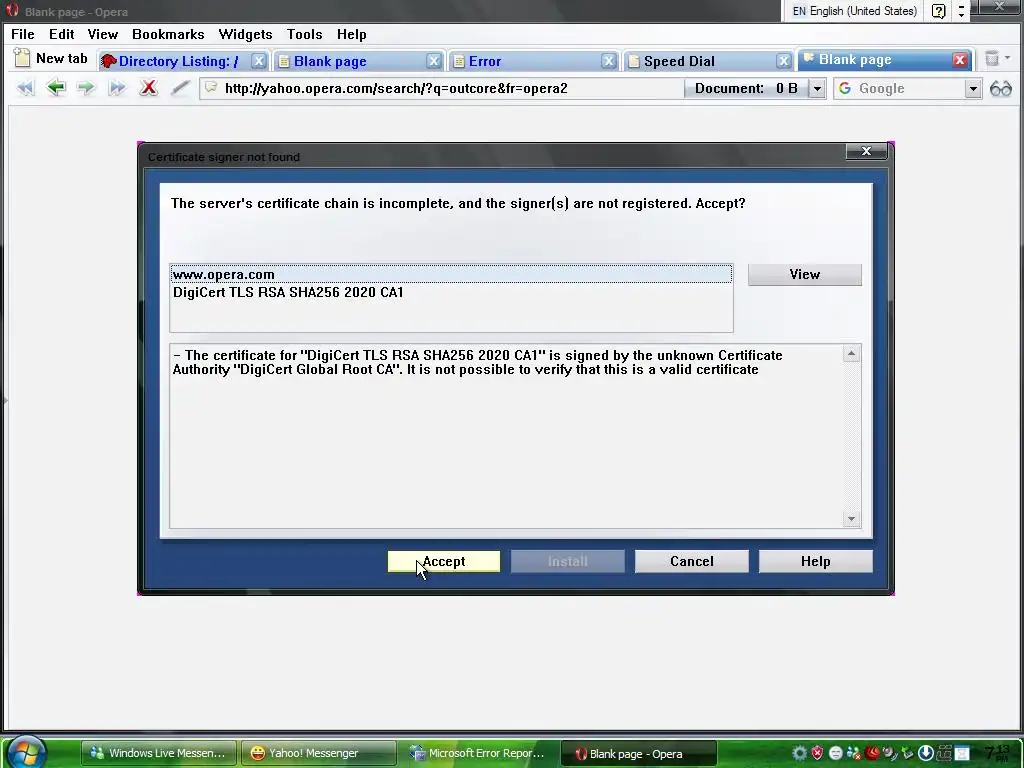Open the Windows Start orb
The height and width of the screenshot is (768, 1024).
click(x=27, y=752)
